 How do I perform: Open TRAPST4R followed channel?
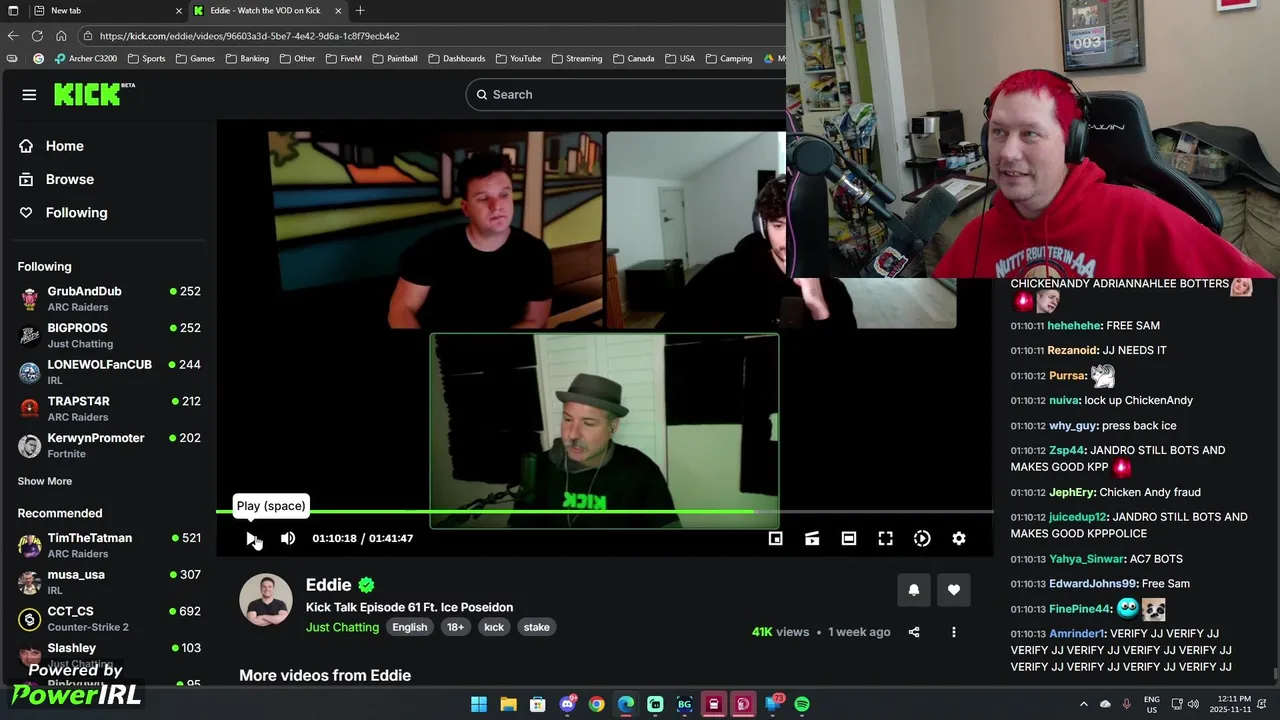[109, 408]
